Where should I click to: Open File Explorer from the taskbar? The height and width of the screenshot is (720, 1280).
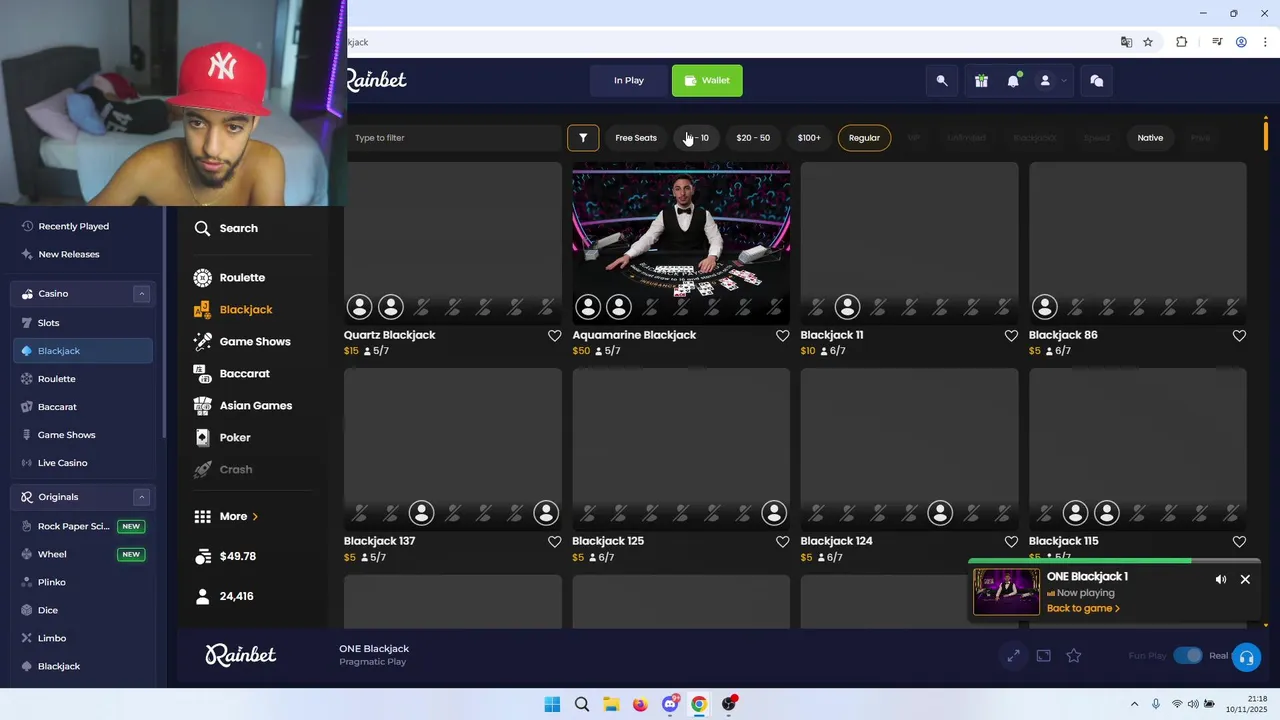[611, 704]
